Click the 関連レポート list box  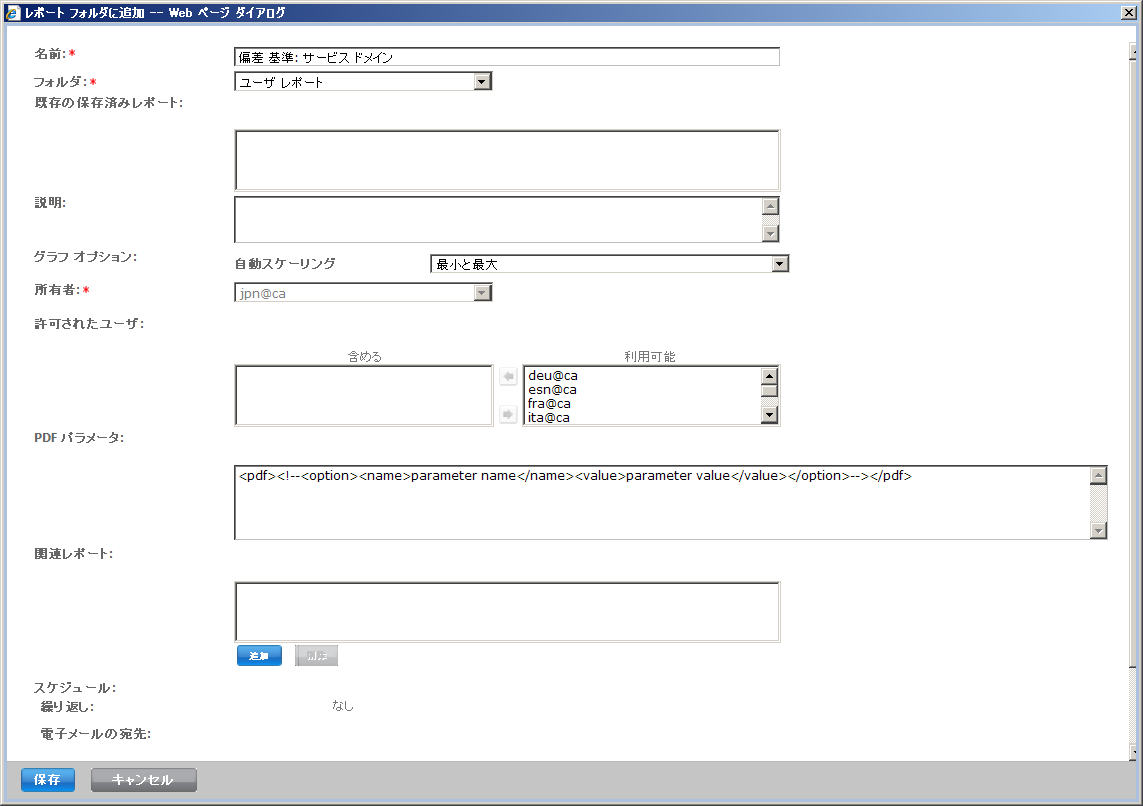click(507, 612)
